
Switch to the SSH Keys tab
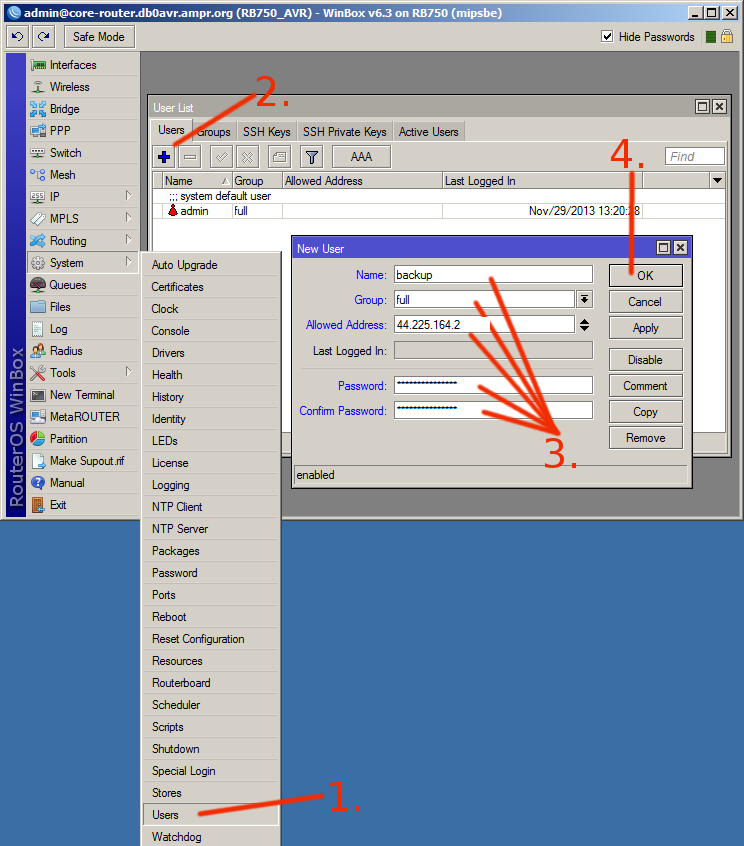click(267, 132)
